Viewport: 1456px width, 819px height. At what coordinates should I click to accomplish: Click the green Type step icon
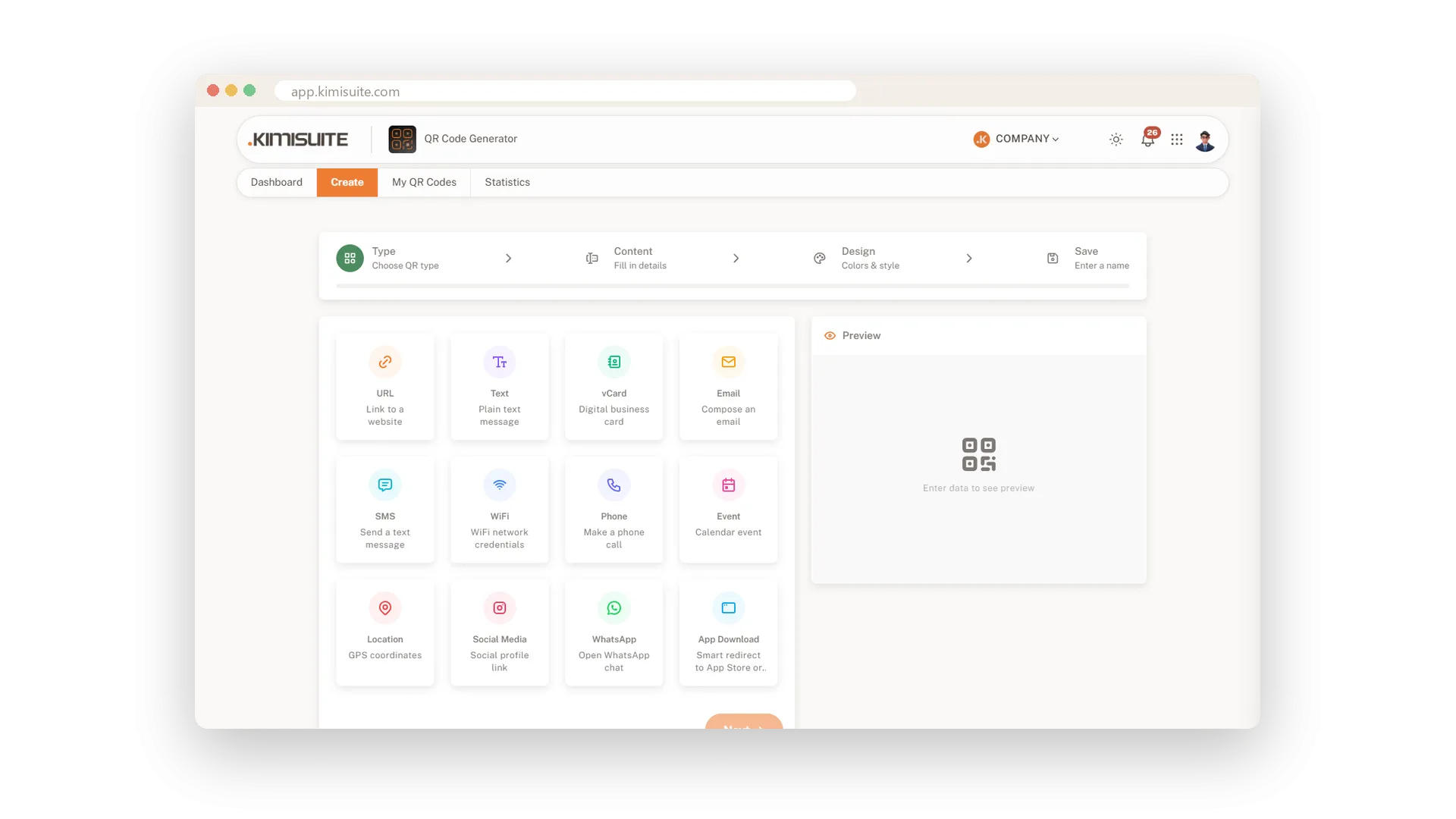point(350,258)
